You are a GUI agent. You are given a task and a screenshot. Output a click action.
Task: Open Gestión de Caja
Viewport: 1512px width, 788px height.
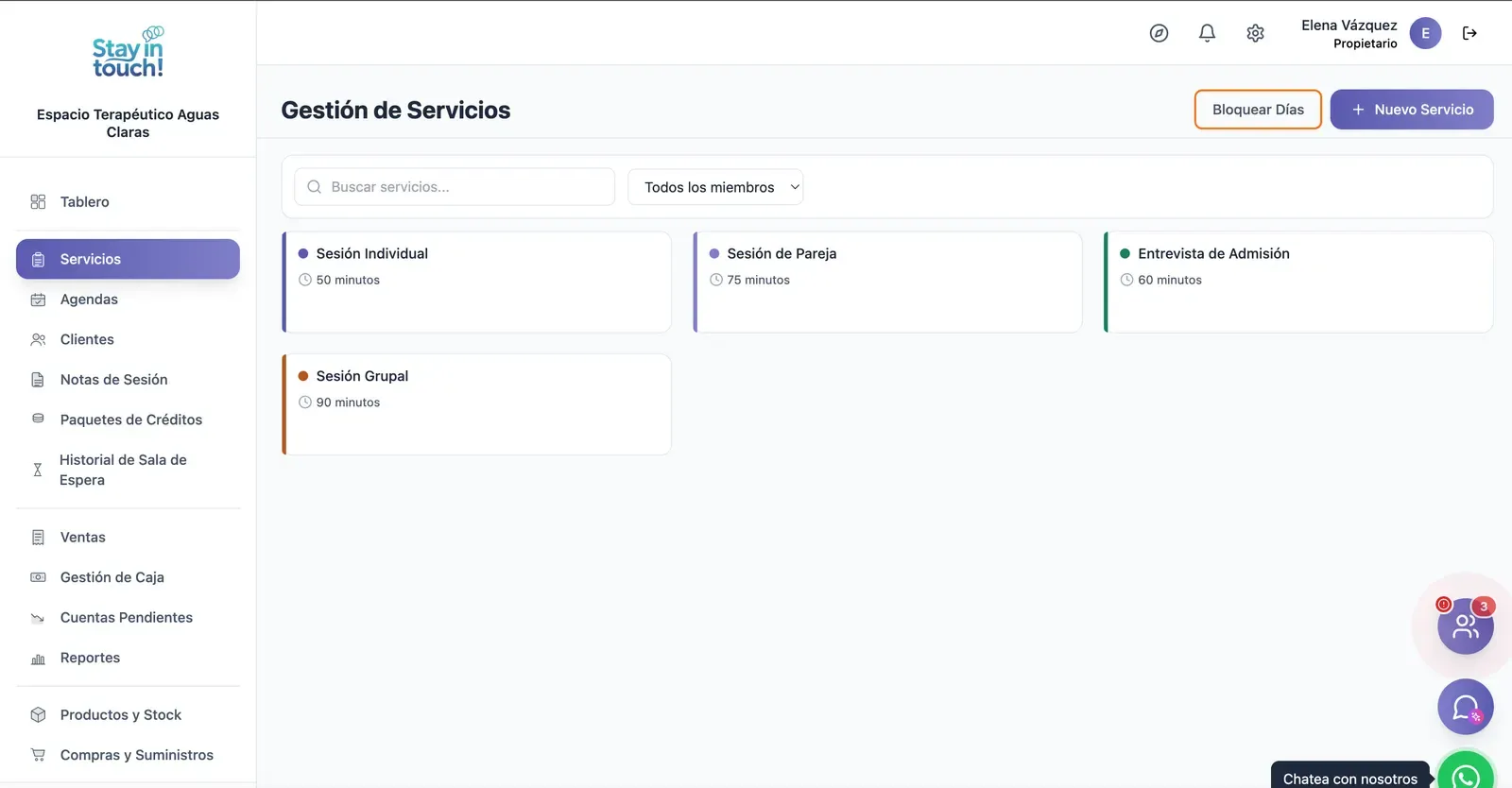pyautogui.click(x=128, y=577)
